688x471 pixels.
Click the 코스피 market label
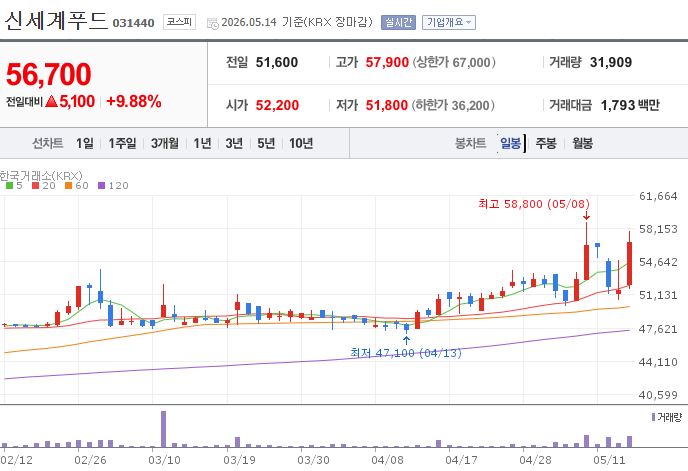click(x=179, y=22)
